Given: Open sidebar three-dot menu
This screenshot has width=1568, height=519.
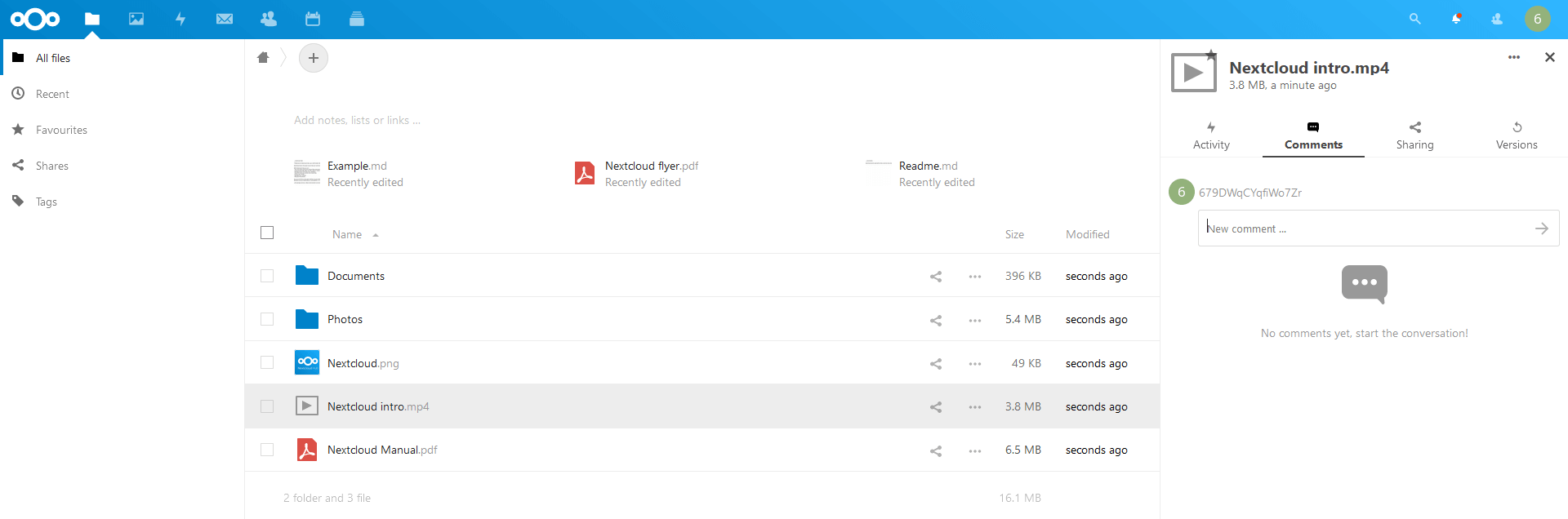Looking at the screenshot, I should [1514, 57].
